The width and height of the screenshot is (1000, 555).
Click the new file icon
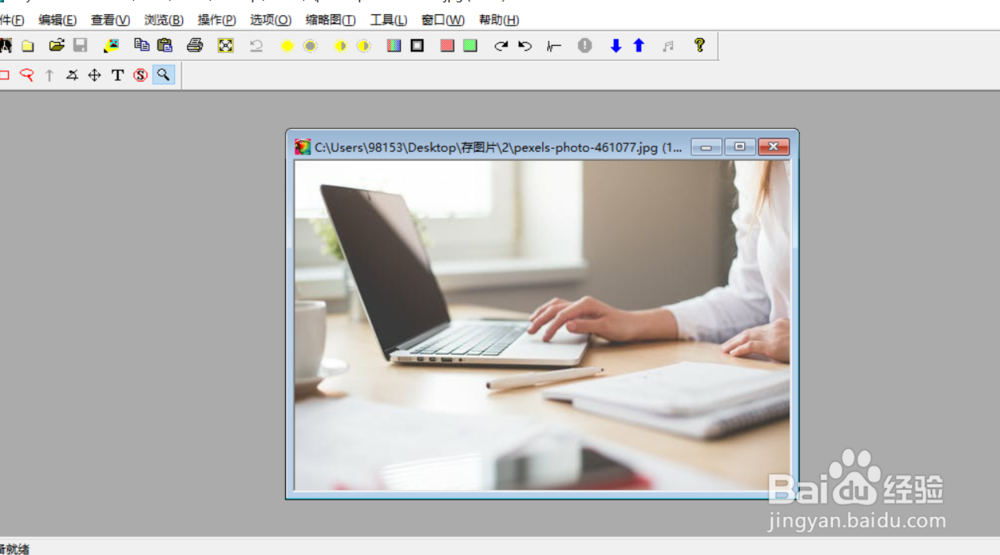coord(28,46)
